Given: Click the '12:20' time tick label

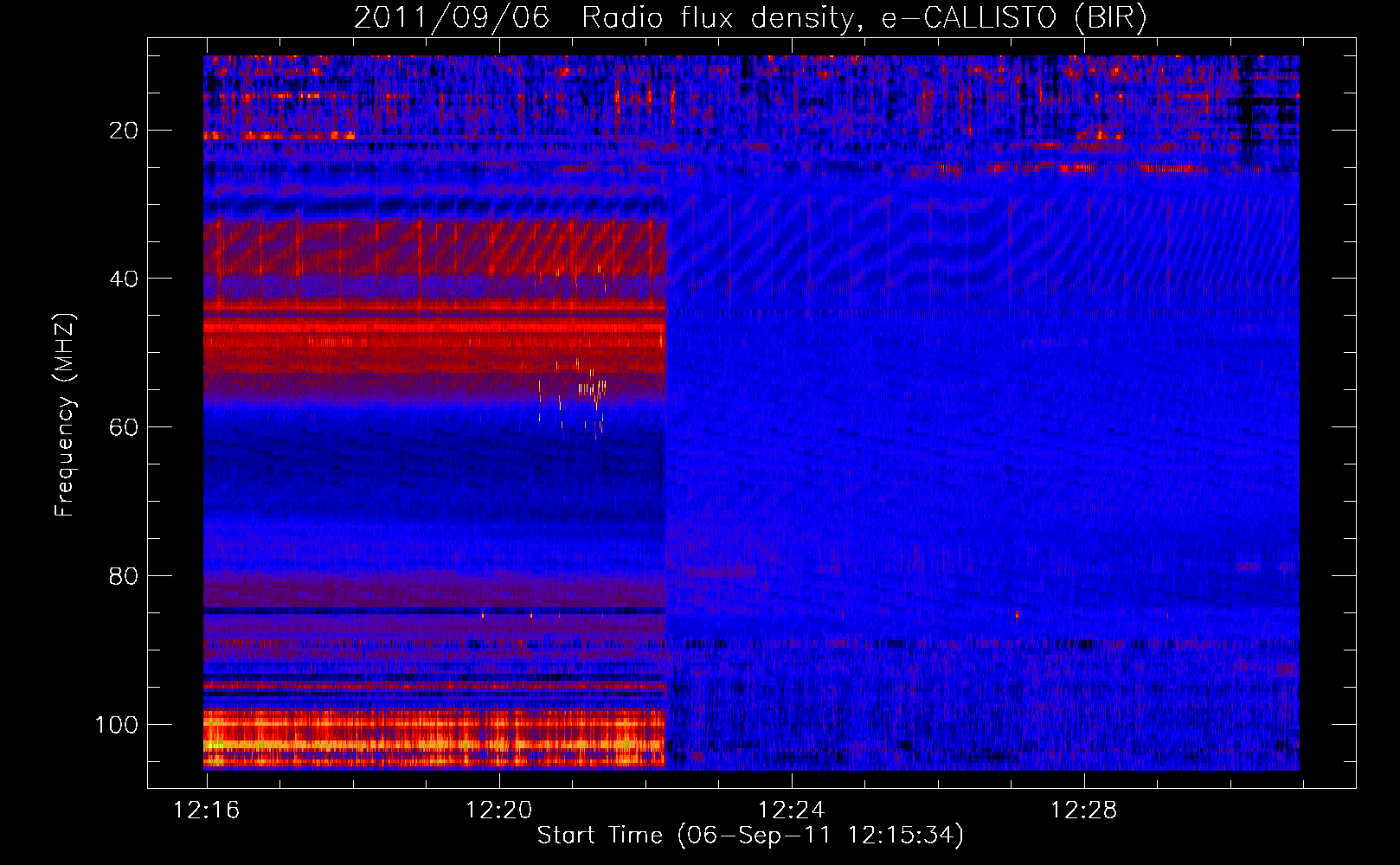Looking at the screenshot, I should [x=498, y=811].
